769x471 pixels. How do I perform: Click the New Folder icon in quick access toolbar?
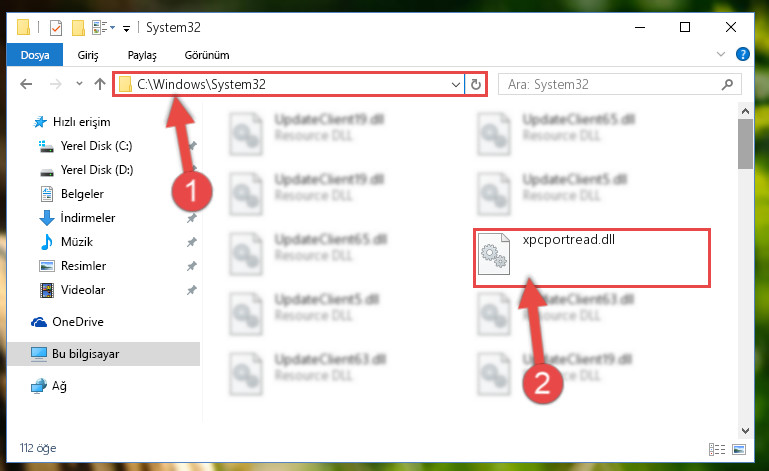click(78, 28)
